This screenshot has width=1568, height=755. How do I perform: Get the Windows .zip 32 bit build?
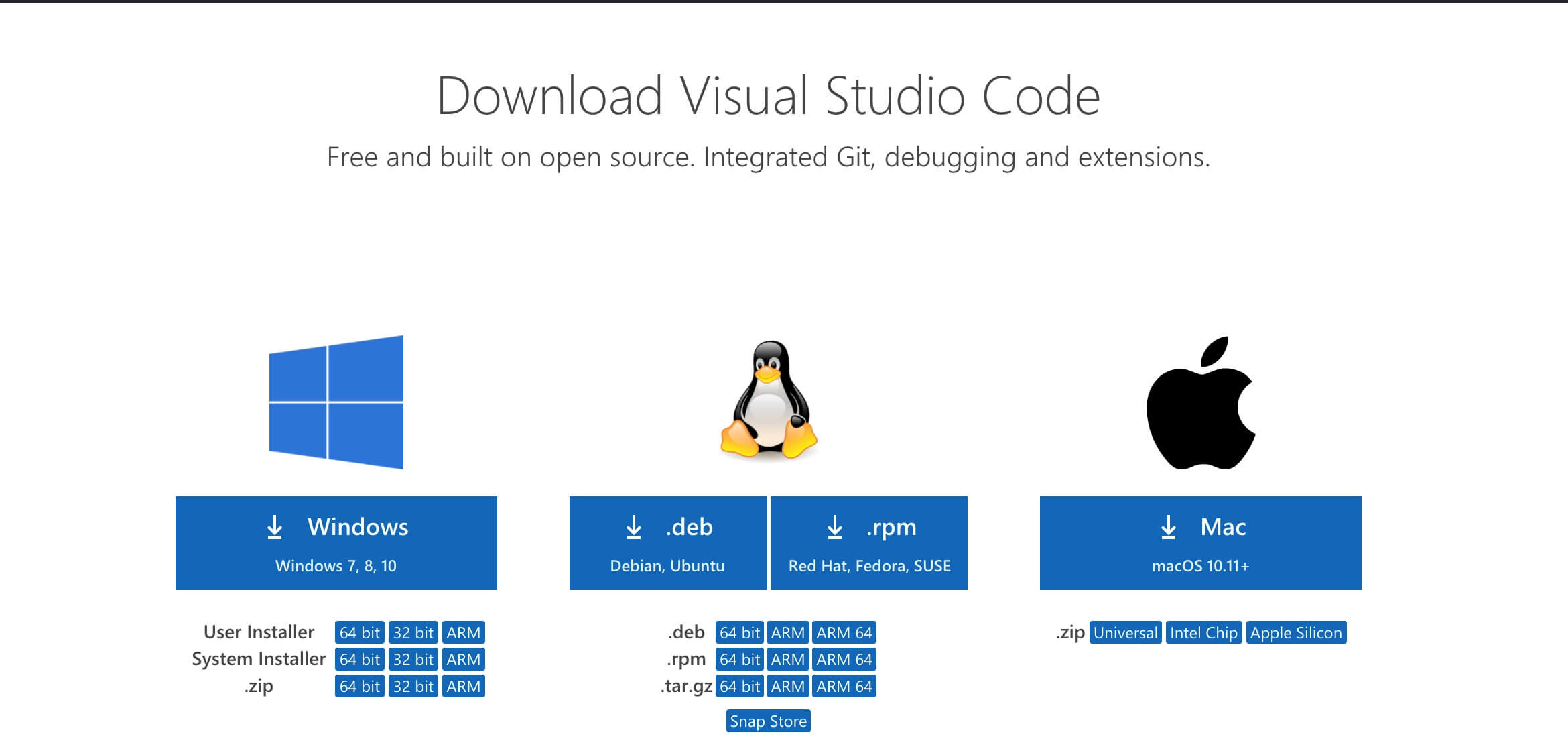point(413,686)
